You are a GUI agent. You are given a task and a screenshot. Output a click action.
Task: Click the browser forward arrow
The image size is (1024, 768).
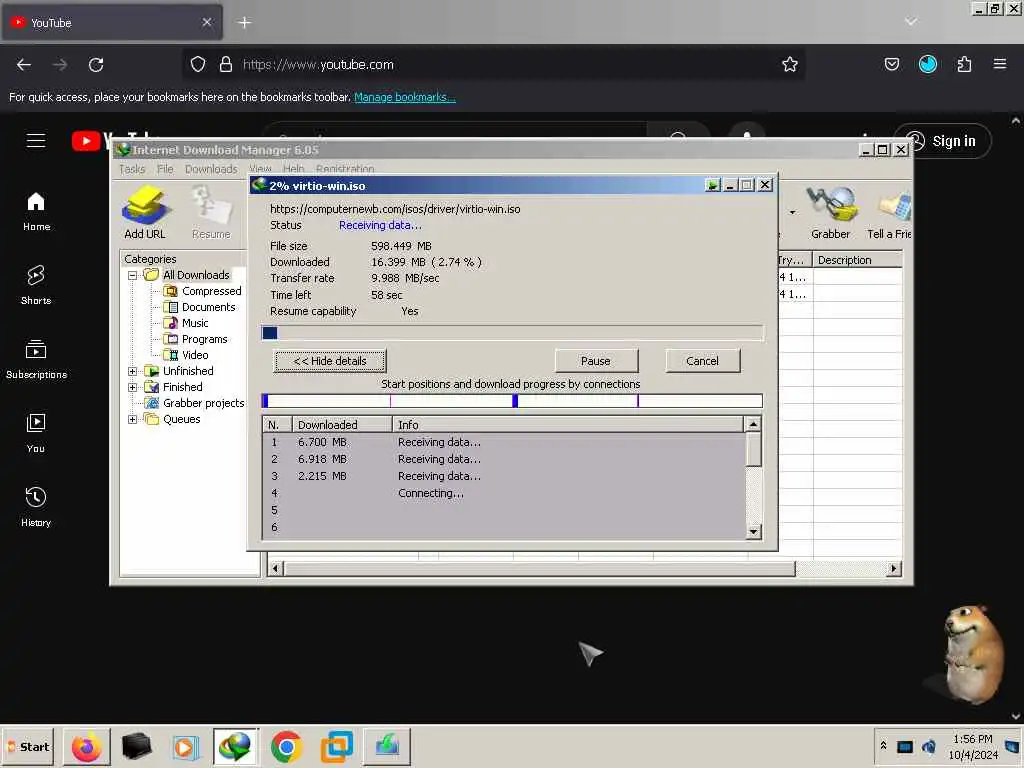[x=60, y=65]
